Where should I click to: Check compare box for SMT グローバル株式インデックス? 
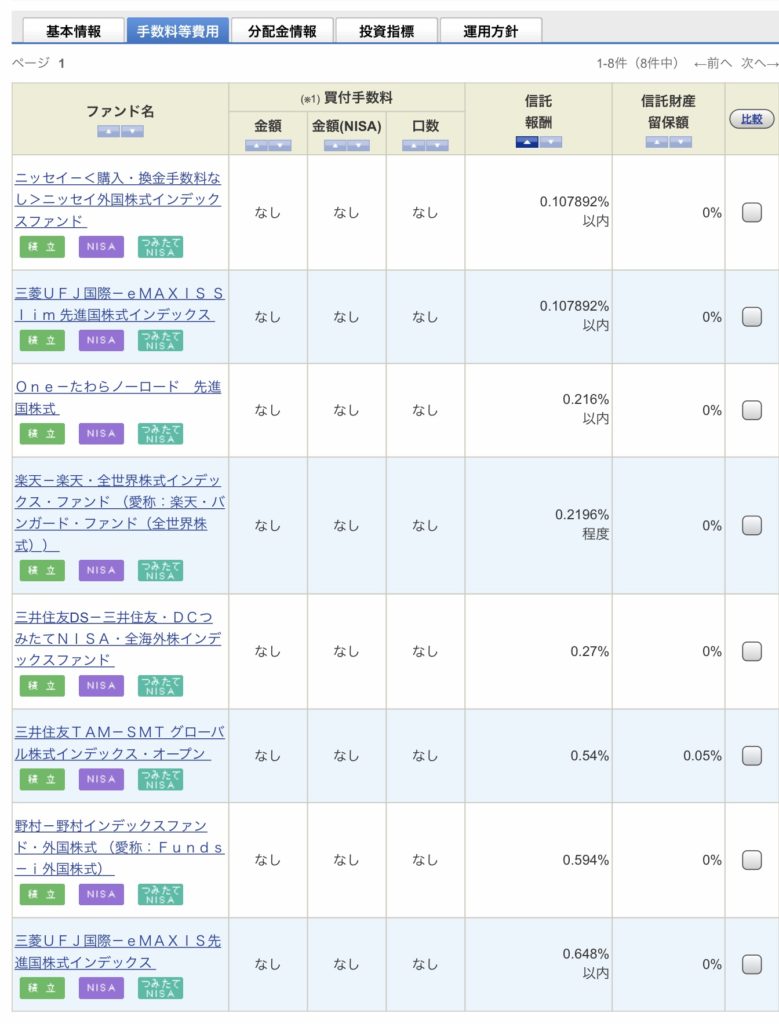[752, 756]
